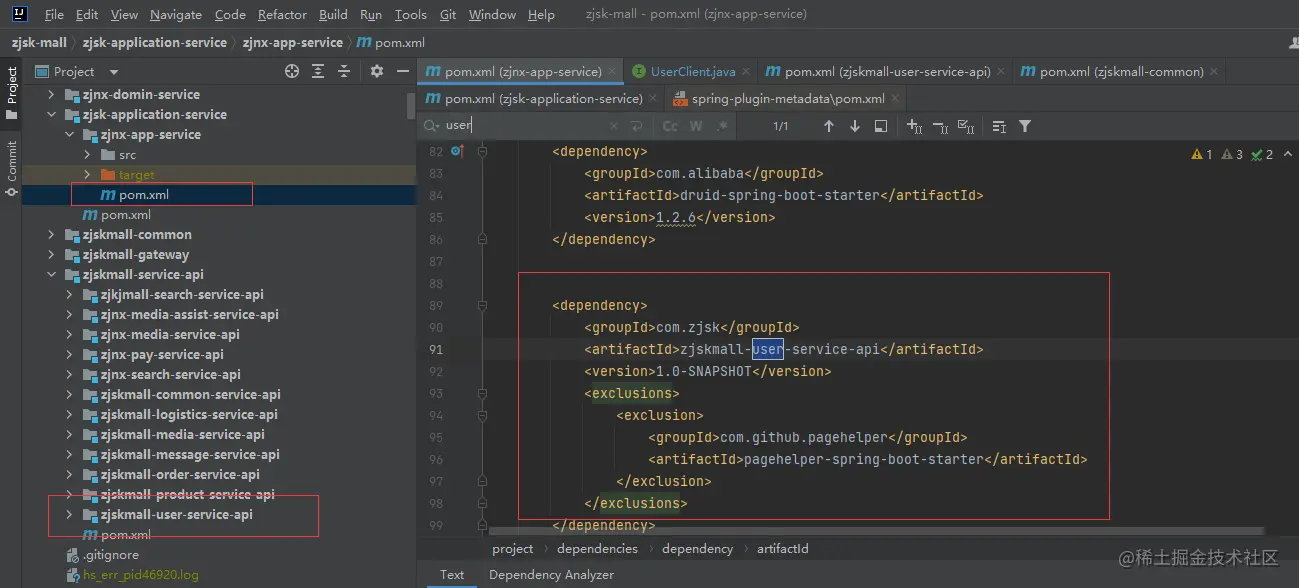The image size is (1299, 588).
Task: Select zjskmall-user-service-api in project tree
Action: click(x=176, y=515)
